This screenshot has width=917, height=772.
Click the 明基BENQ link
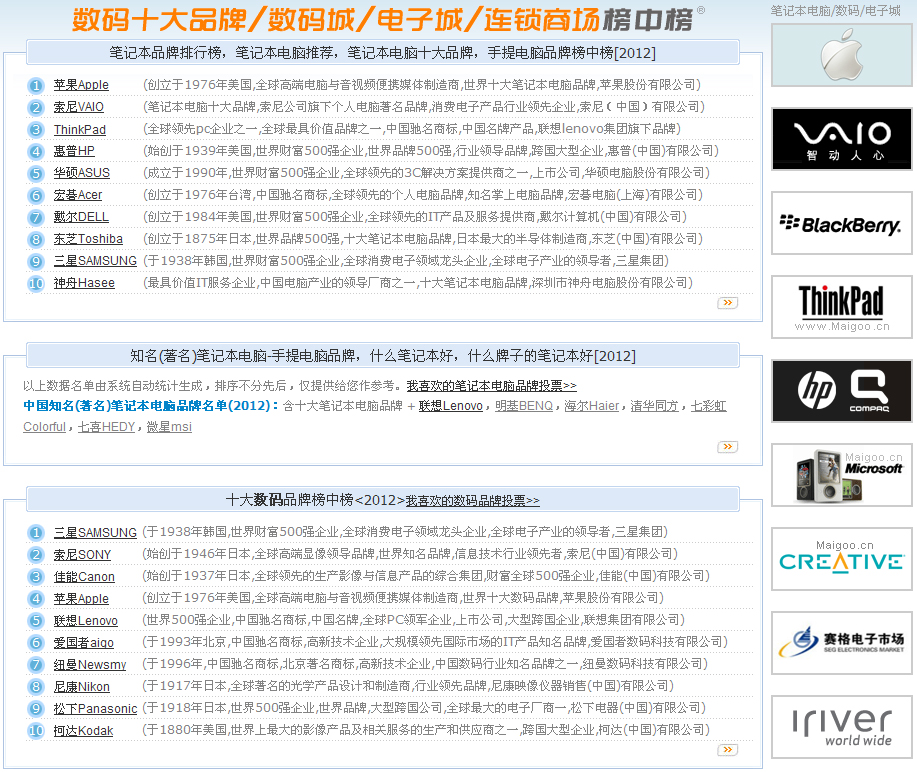tap(523, 406)
